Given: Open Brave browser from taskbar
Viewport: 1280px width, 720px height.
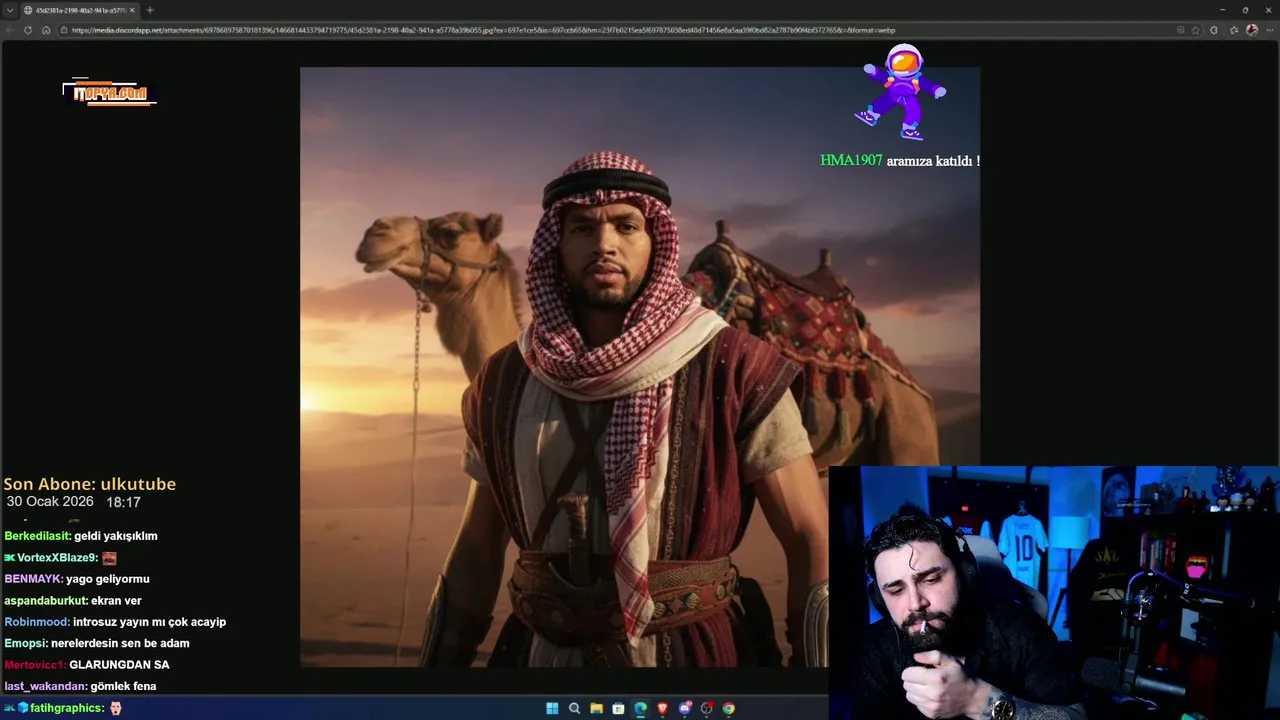Looking at the screenshot, I should [x=662, y=708].
